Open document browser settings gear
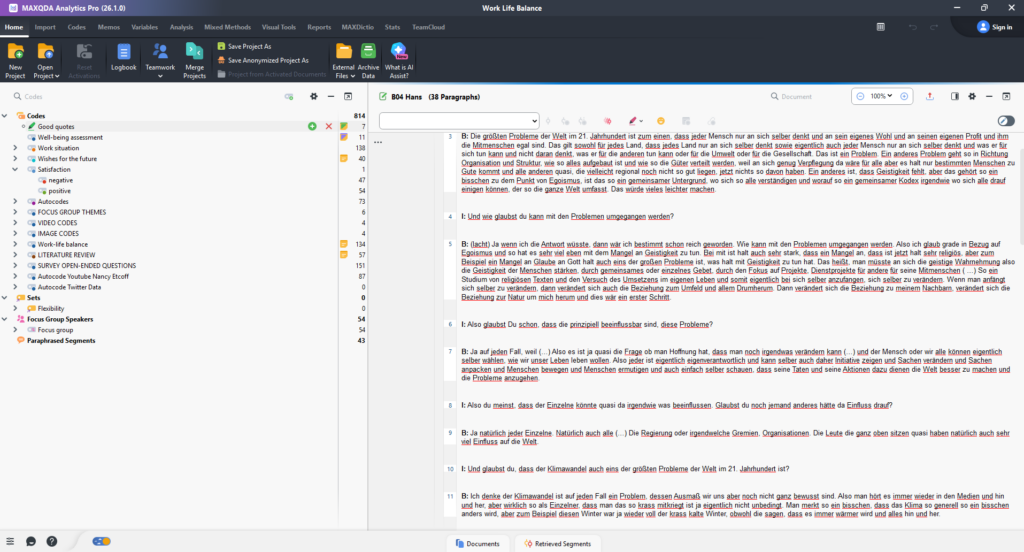 pyautogui.click(x=972, y=96)
